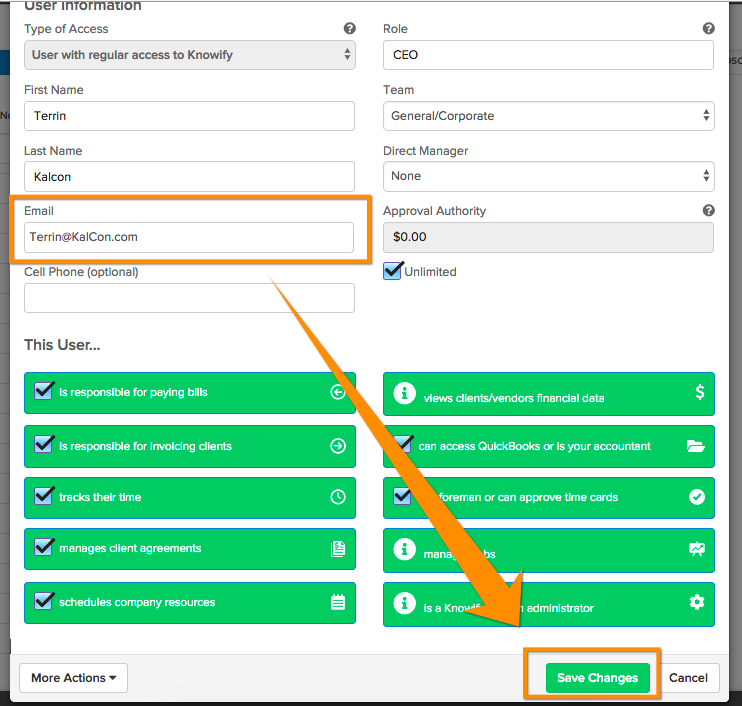Click the dollar sign icon on financial data tile
The height and width of the screenshot is (706, 742).
pos(700,393)
